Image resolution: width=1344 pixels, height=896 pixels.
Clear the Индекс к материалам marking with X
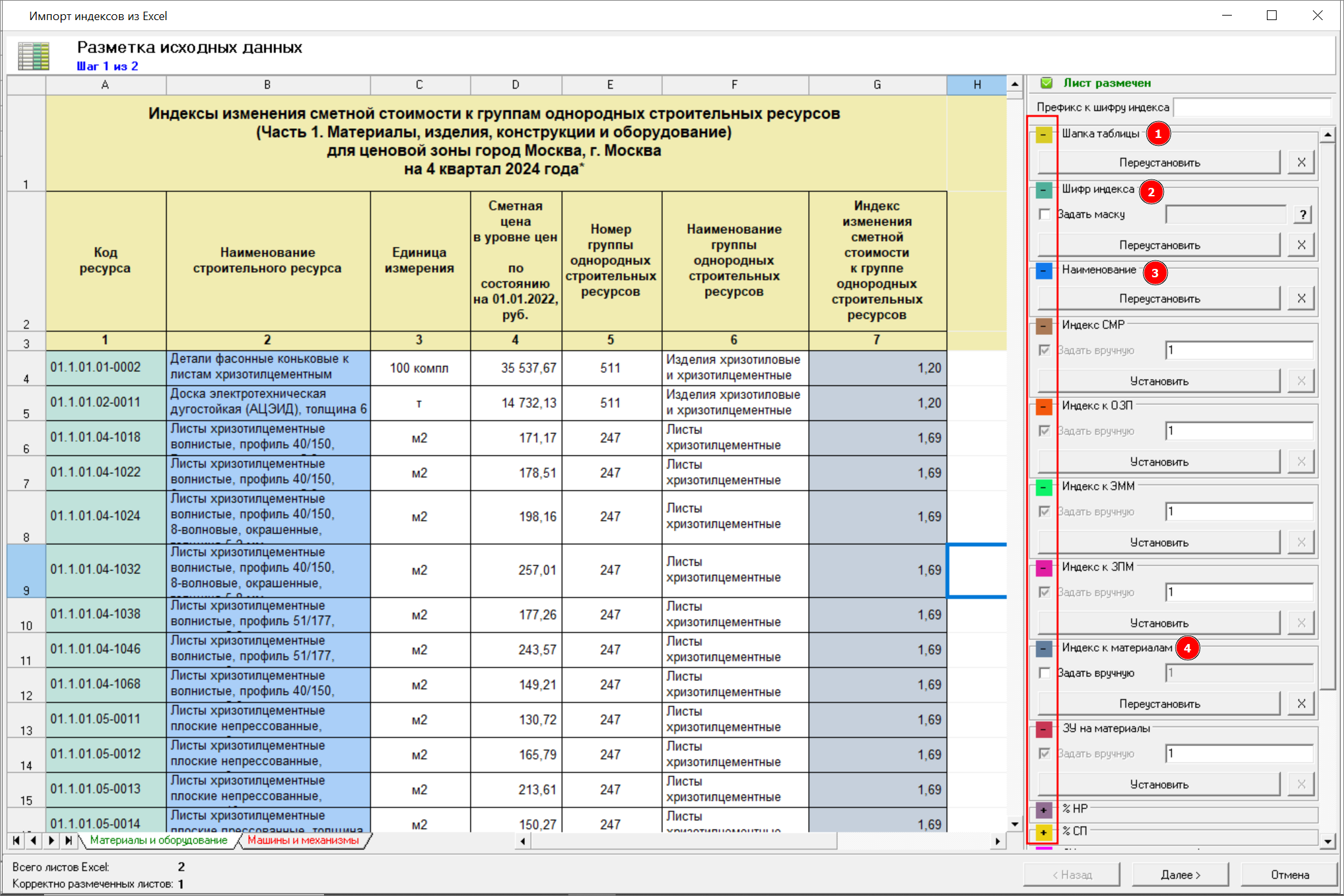click(x=1301, y=704)
